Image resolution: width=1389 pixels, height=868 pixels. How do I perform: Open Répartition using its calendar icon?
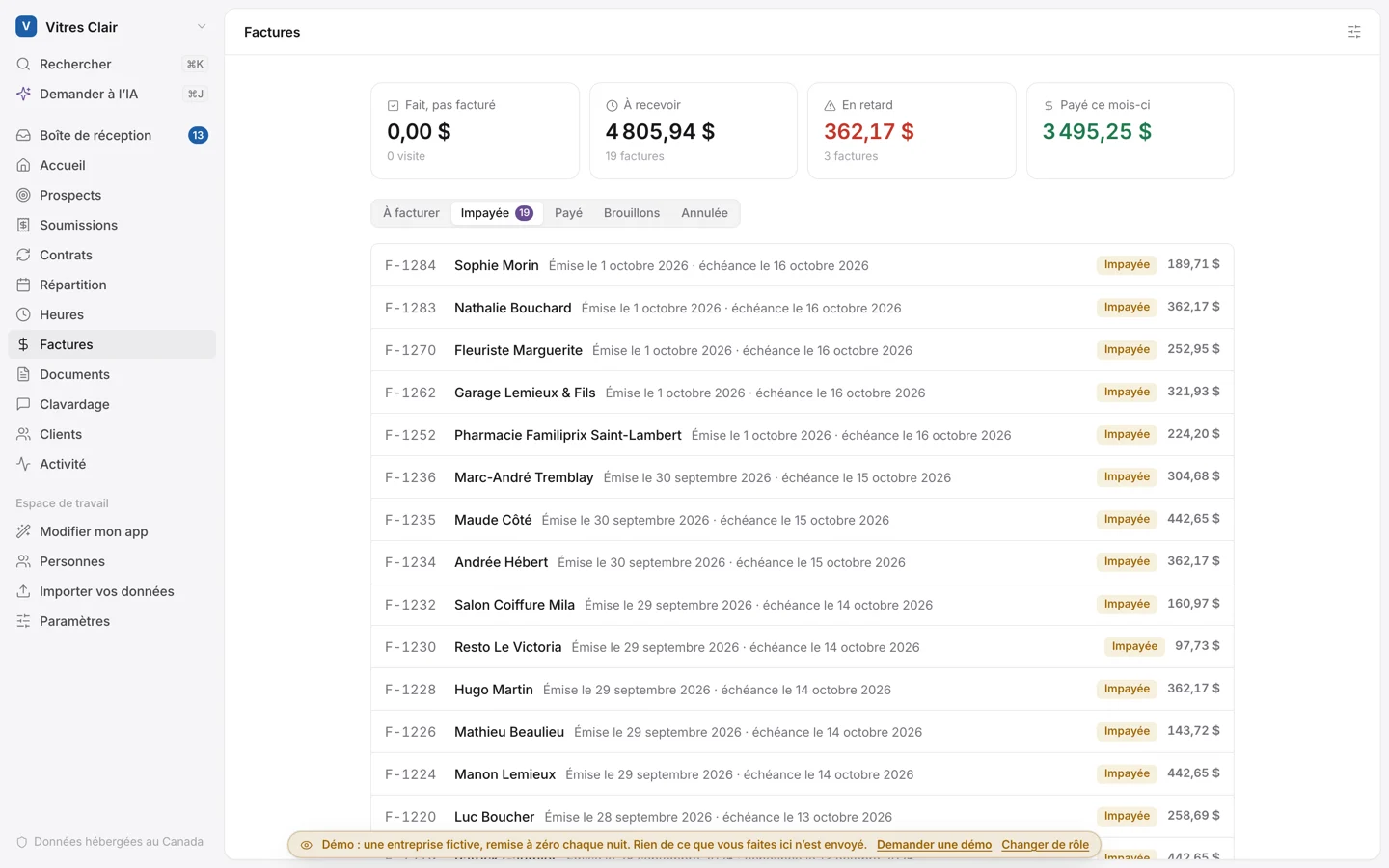coord(23,285)
